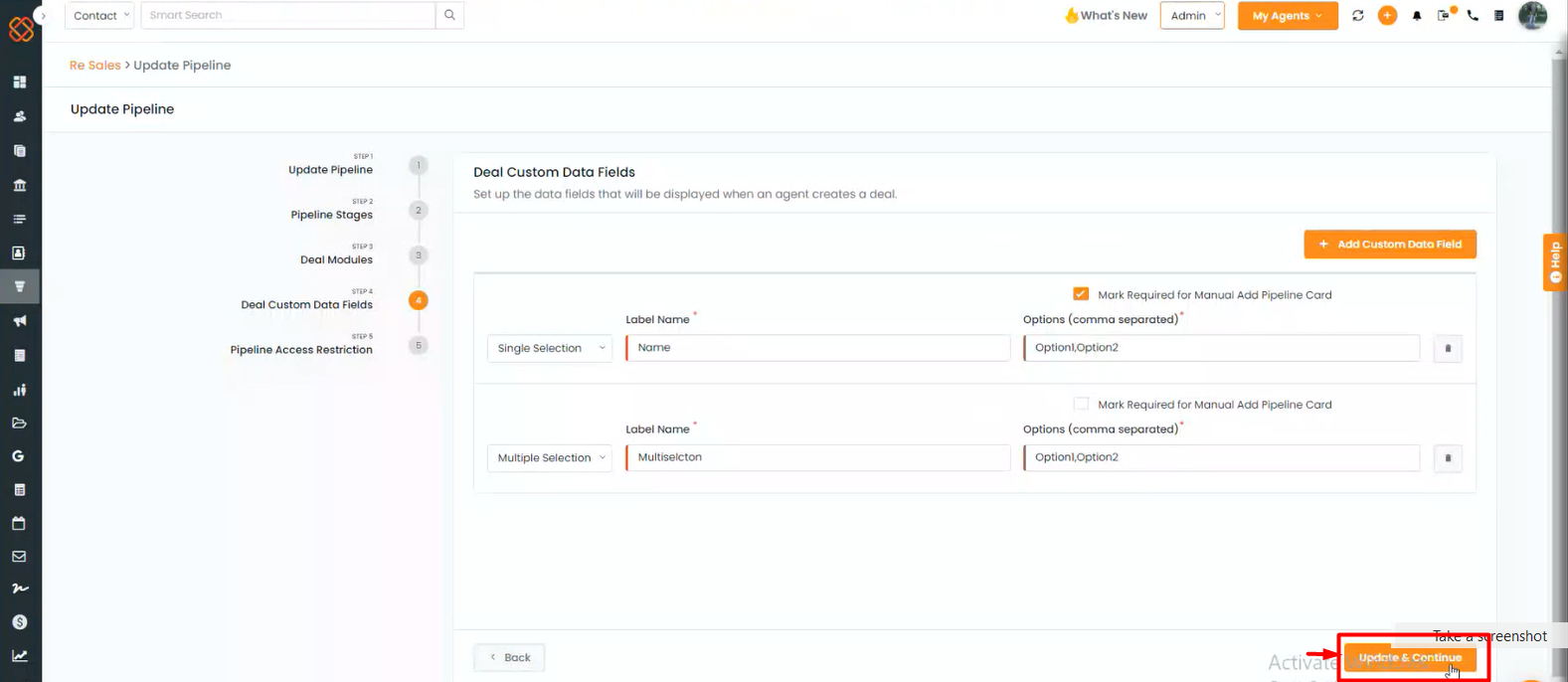Click the orange plus quick-add icon
1568x682 pixels.
click(1387, 16)
